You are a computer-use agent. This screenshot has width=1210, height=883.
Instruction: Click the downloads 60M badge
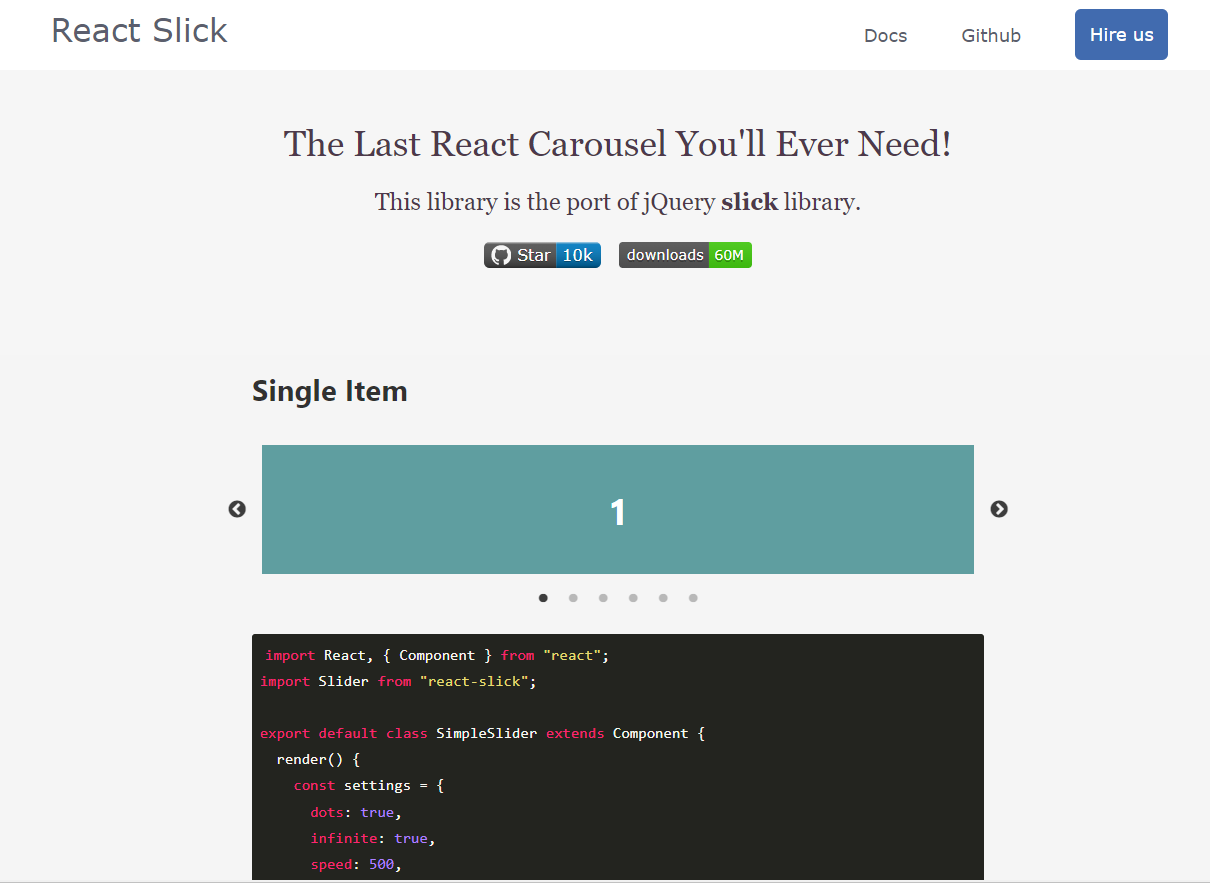coord(685,255)
